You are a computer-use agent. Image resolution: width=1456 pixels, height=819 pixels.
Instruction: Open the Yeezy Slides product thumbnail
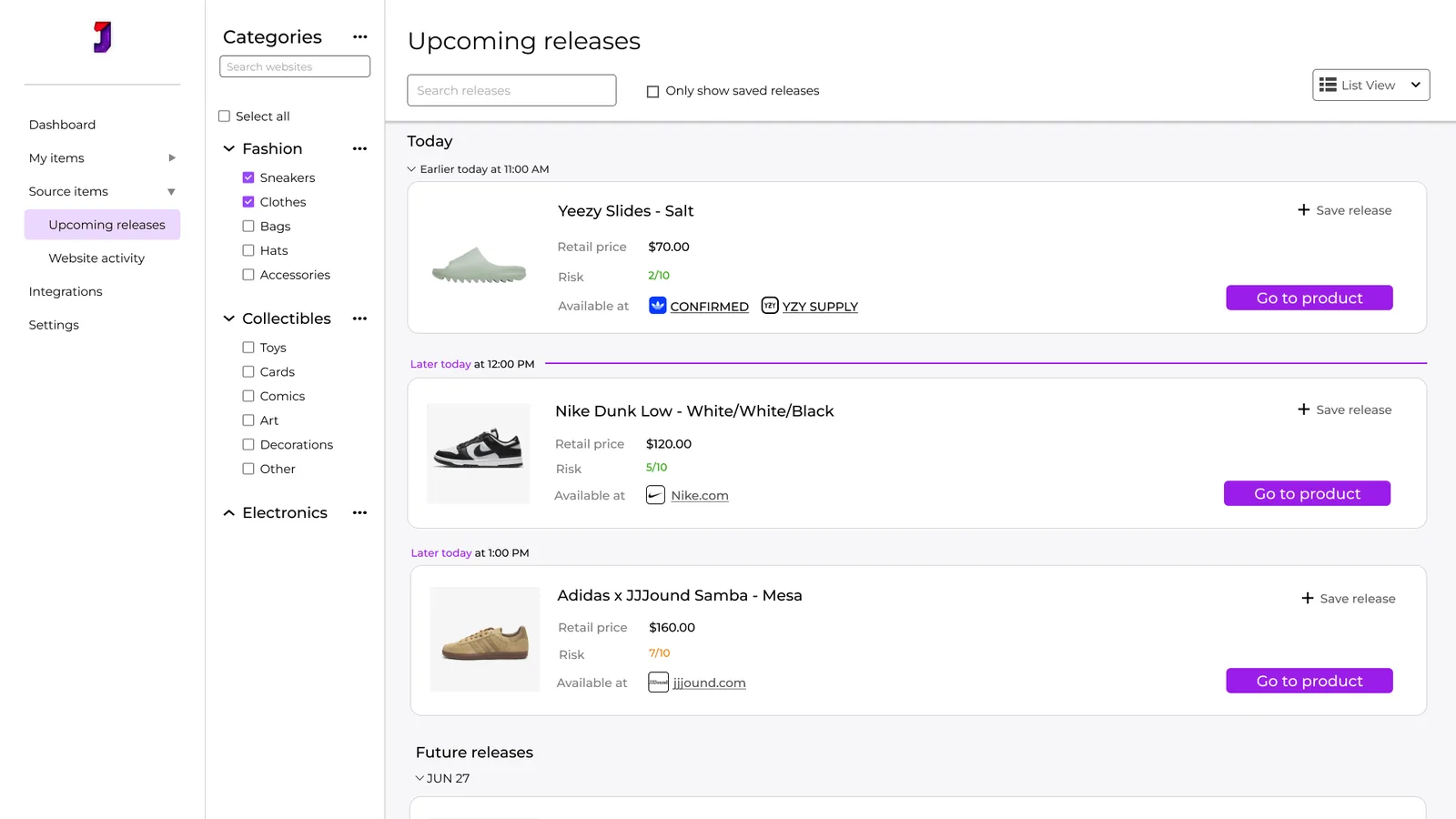pos(479,266)
